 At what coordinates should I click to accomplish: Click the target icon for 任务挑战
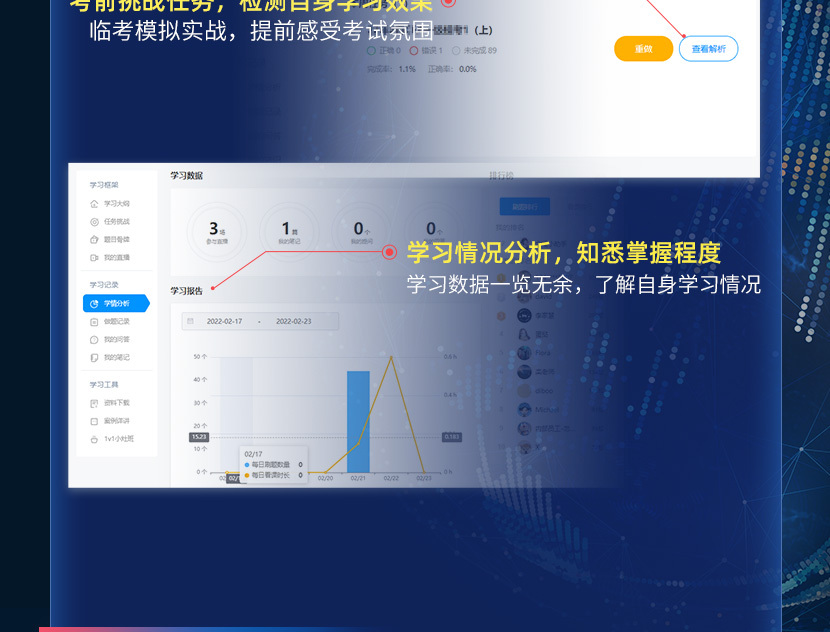pyautogui.click(x=94, y=222)
